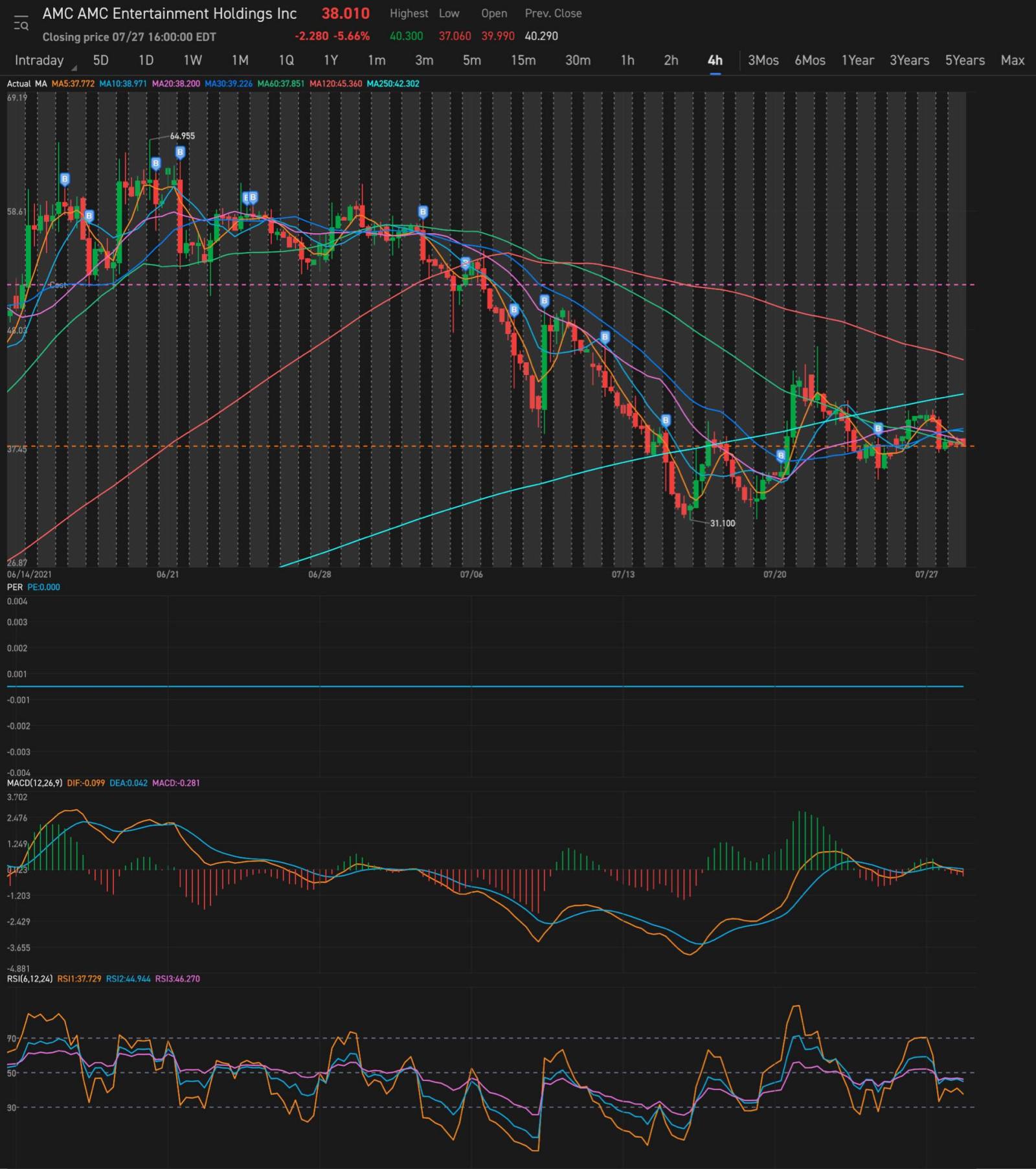
Task: Click the first B marker near 06/14
Action: coord(65,179)
